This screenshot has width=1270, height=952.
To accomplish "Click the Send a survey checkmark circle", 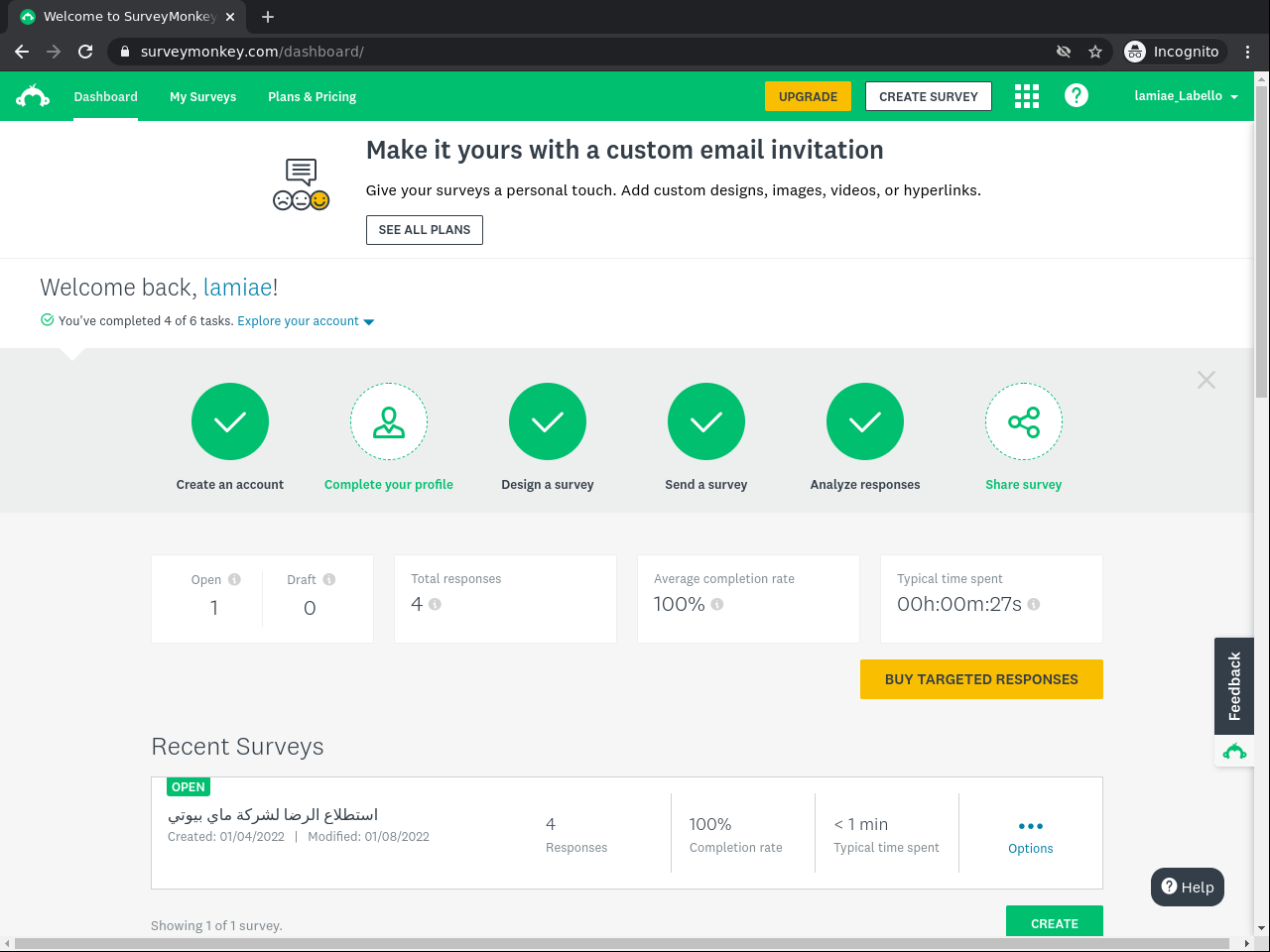I will point(706,421).
